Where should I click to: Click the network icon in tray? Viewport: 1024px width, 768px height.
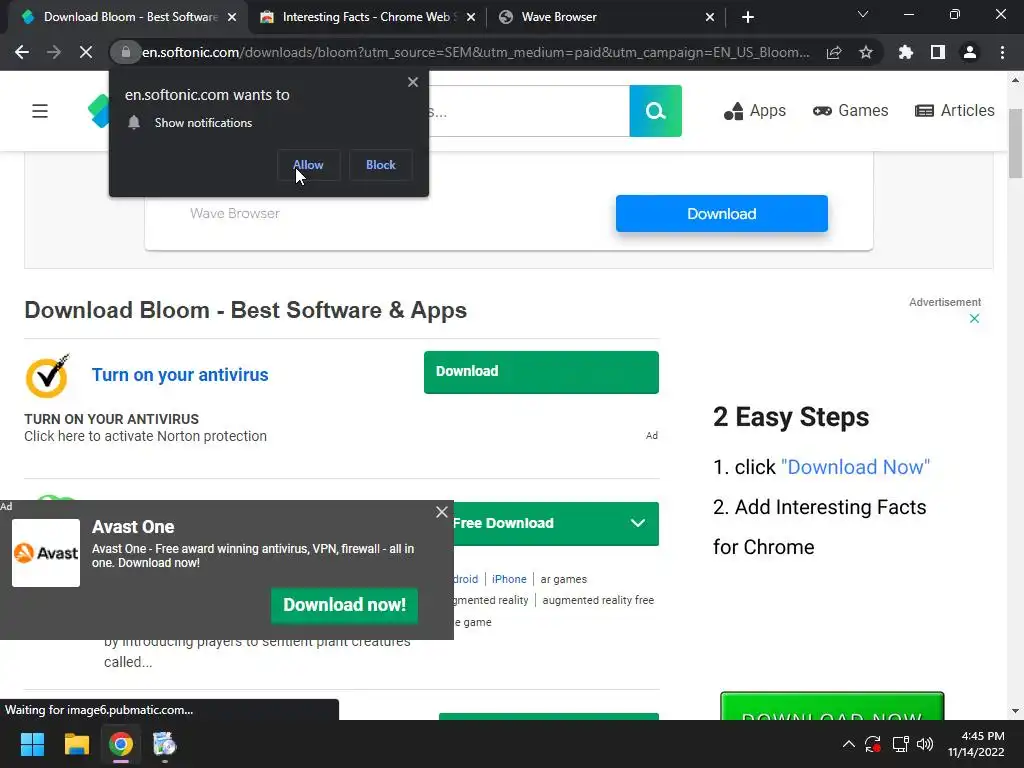(901, 744)
